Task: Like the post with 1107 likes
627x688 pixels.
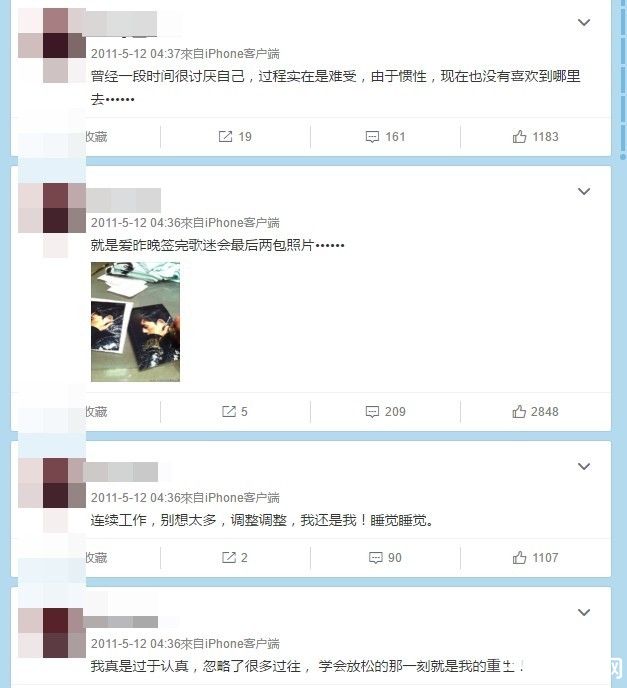Action: [535, 558]
